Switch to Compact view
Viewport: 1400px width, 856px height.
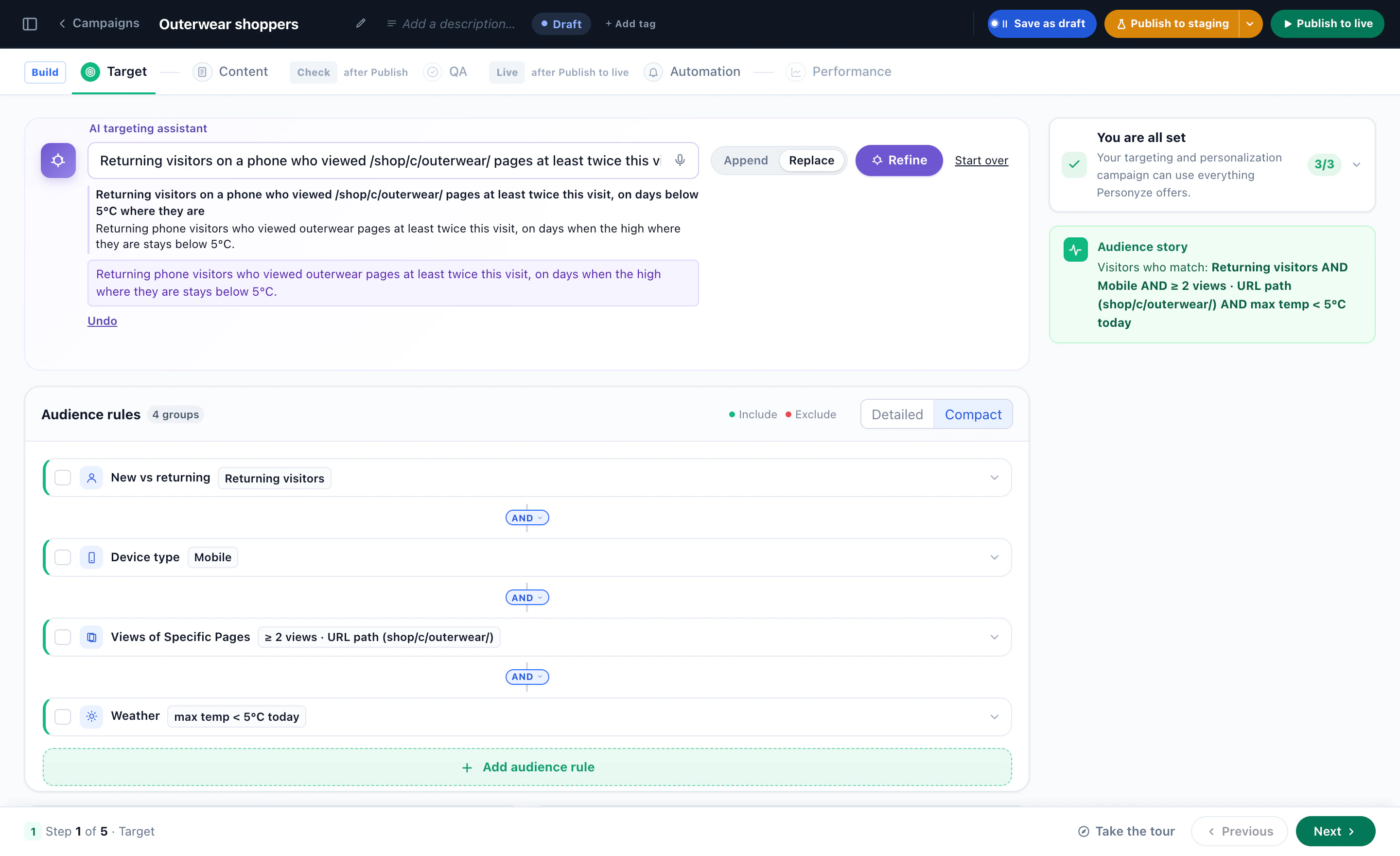tap(973, 414)
